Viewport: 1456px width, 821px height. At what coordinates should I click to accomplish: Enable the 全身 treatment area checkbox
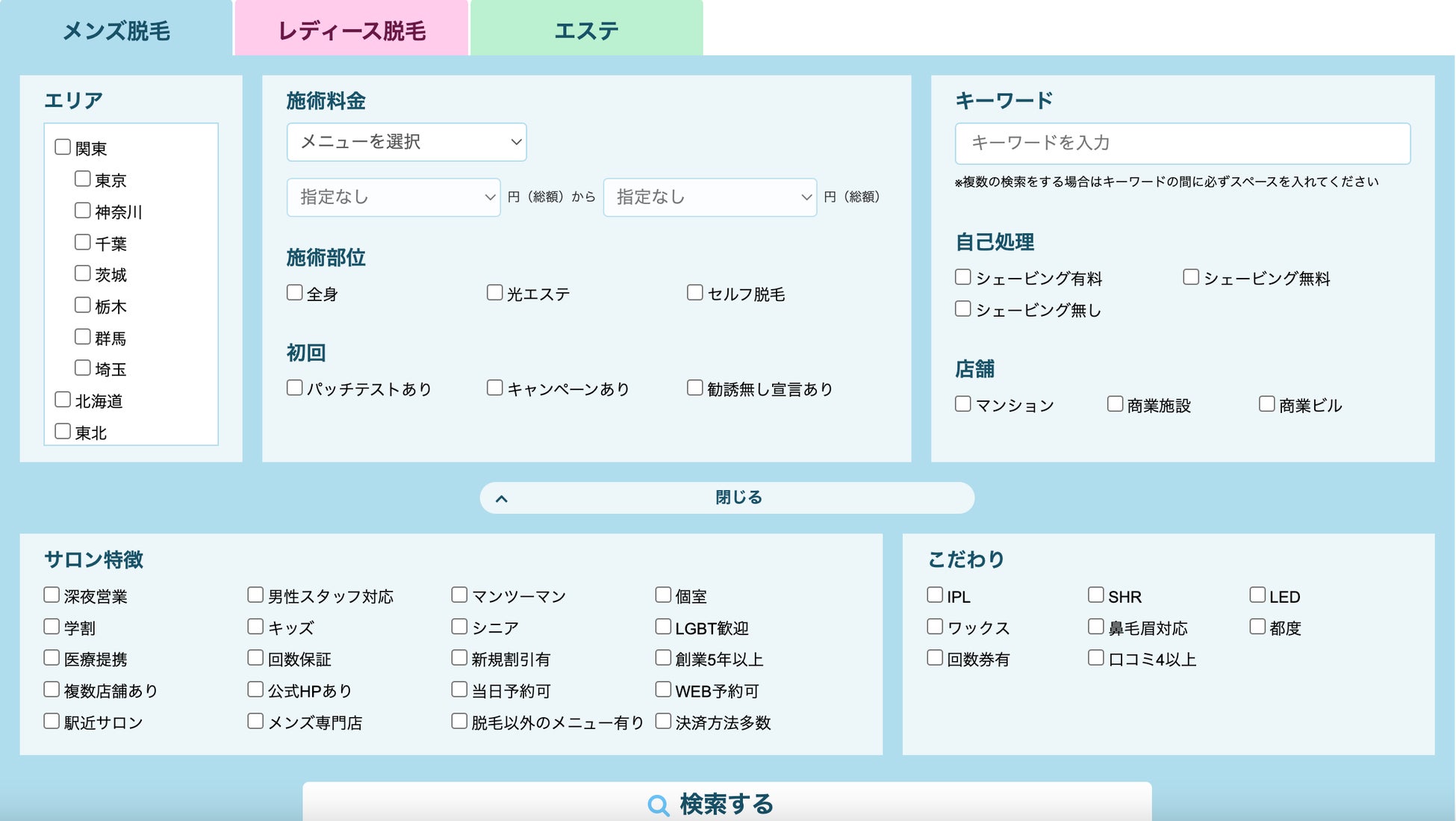[x=295, y=293]
